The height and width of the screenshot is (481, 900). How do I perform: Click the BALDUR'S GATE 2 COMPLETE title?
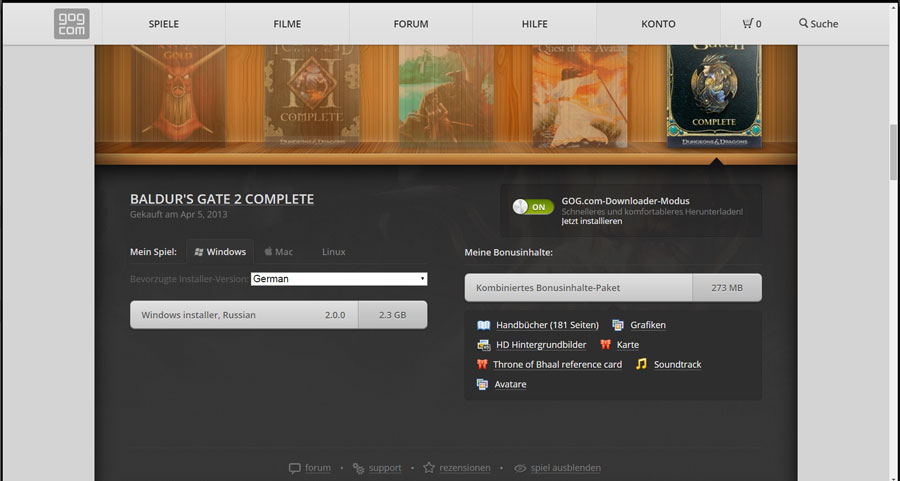point(222,199)
